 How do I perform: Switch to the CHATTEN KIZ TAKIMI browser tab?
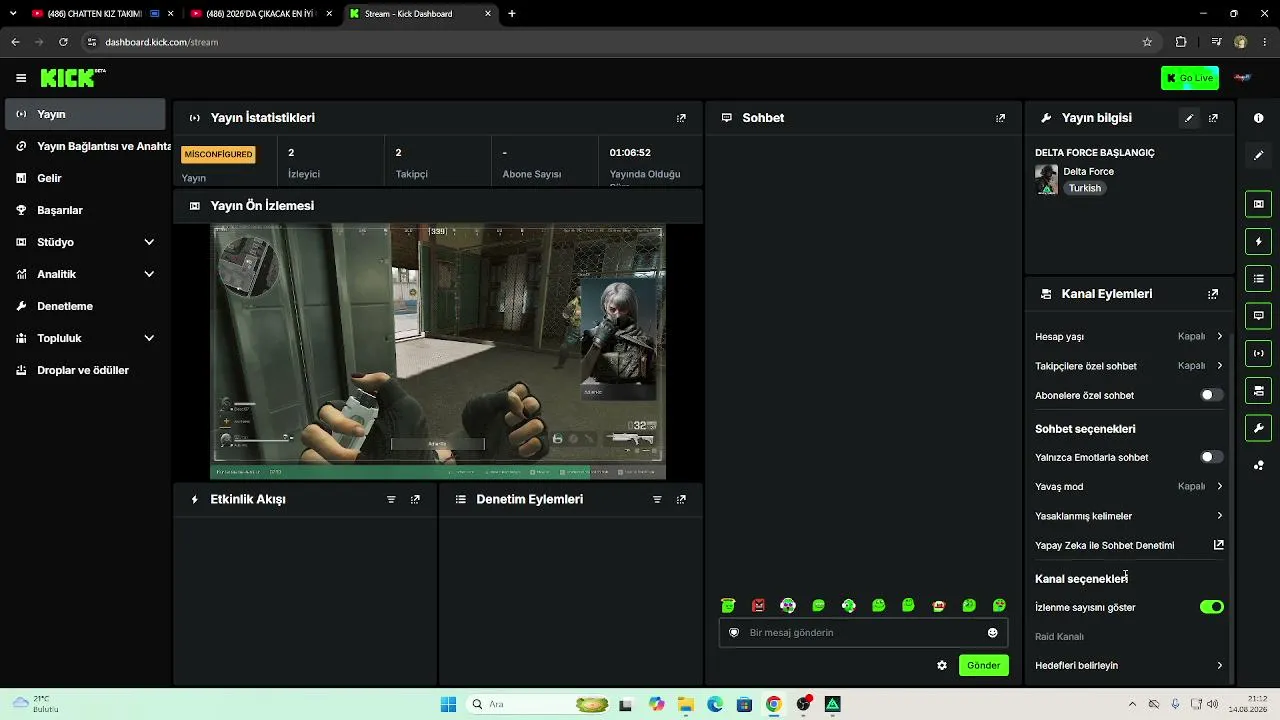100,14
